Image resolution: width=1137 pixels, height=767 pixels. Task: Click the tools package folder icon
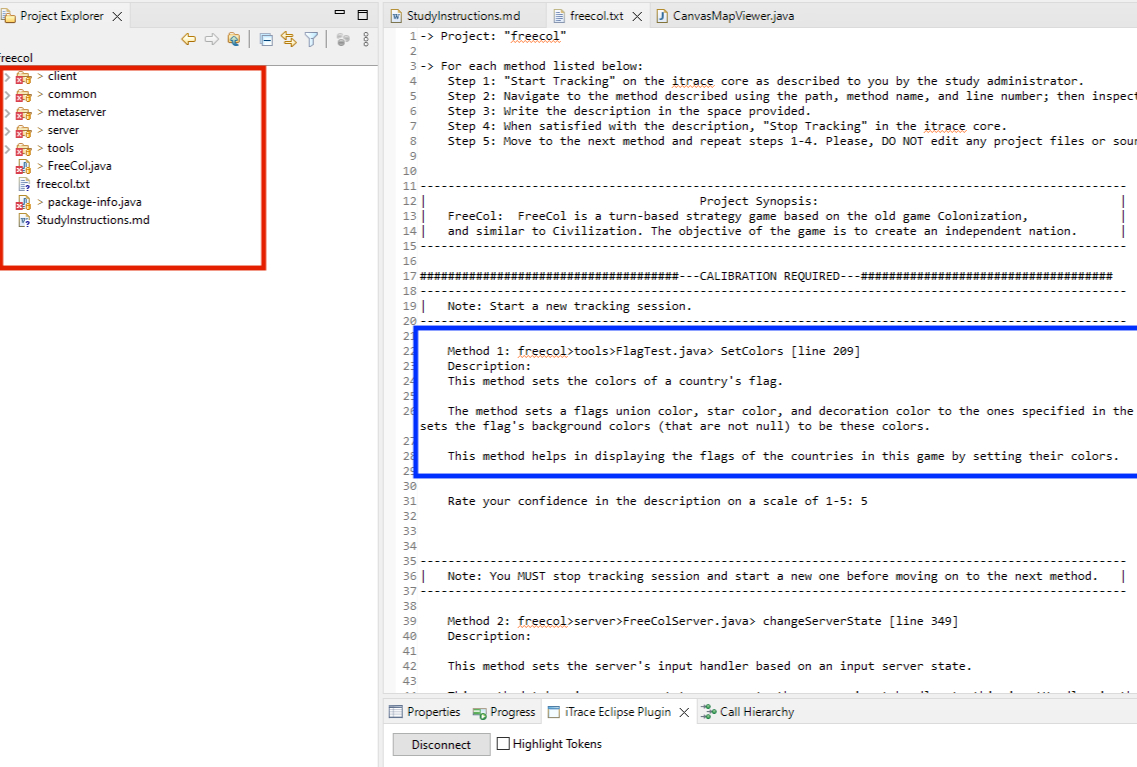click(23, 149)
